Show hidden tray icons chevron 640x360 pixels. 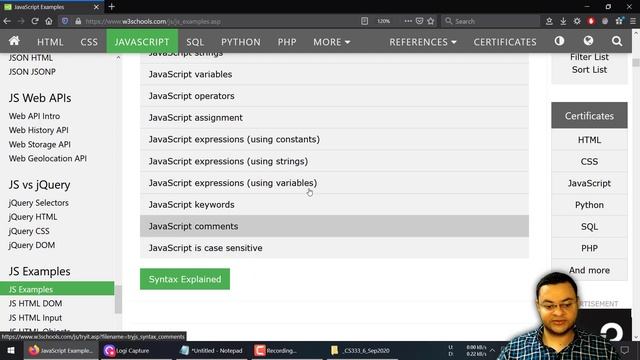click(x=492, y=350)
